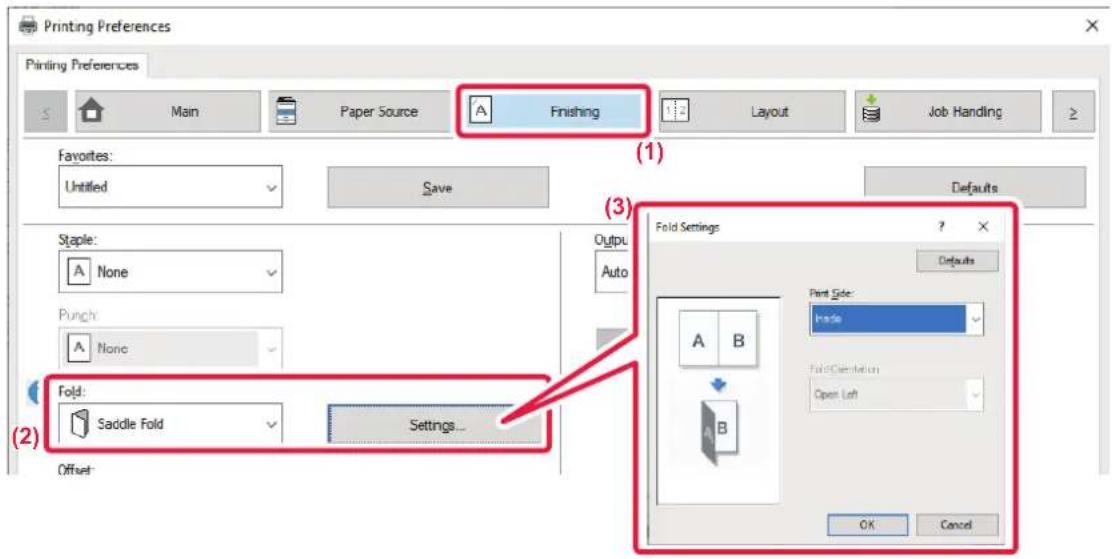Open the Print Side dropdown in Fold Settings
Image resolution: width=1112 pixels, height=559 pixels.
896,319
